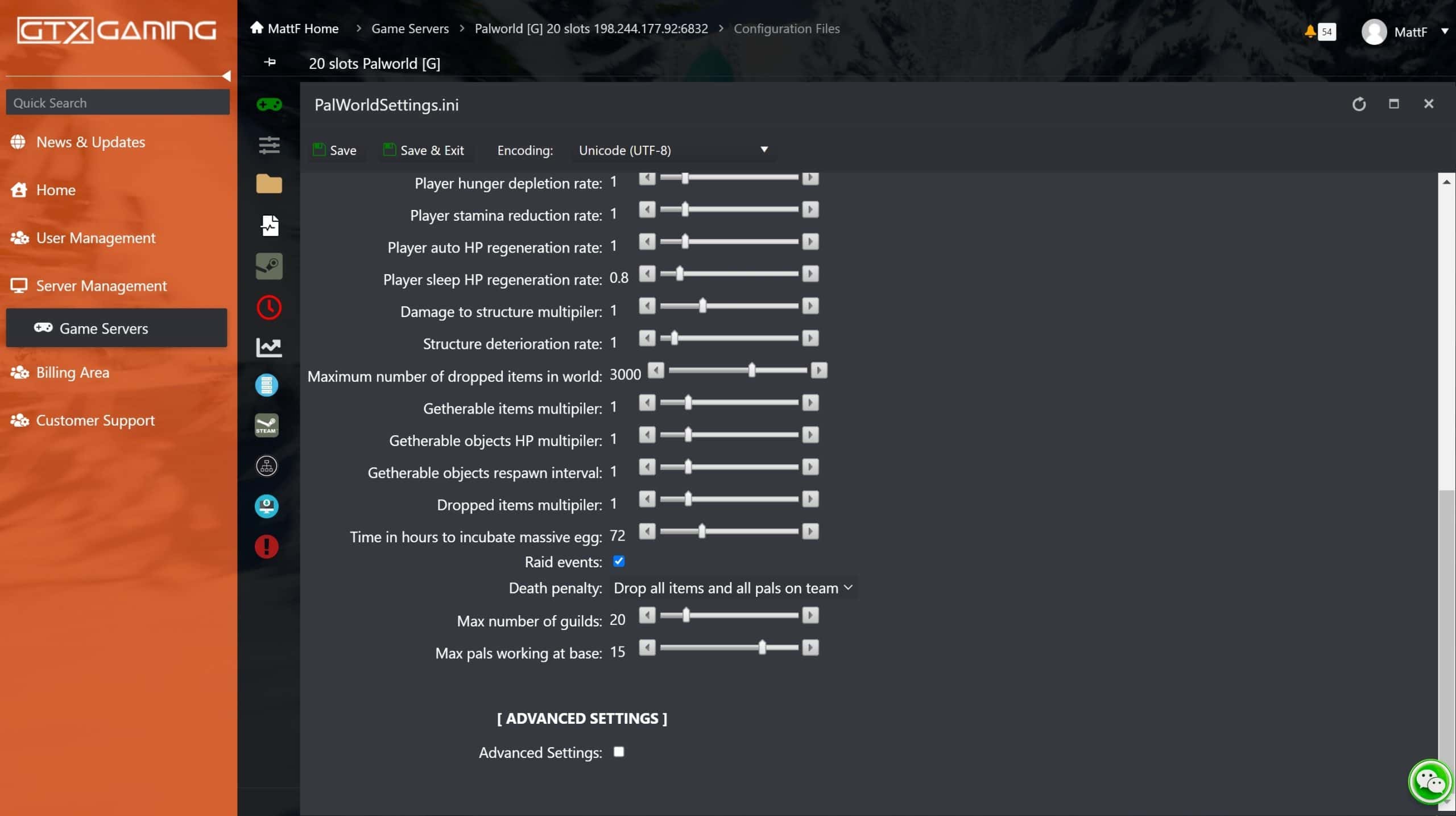Click the red clock scheduled tasks icon
The width and height of the screenshot is (1456, 816).
click(269, 307)
